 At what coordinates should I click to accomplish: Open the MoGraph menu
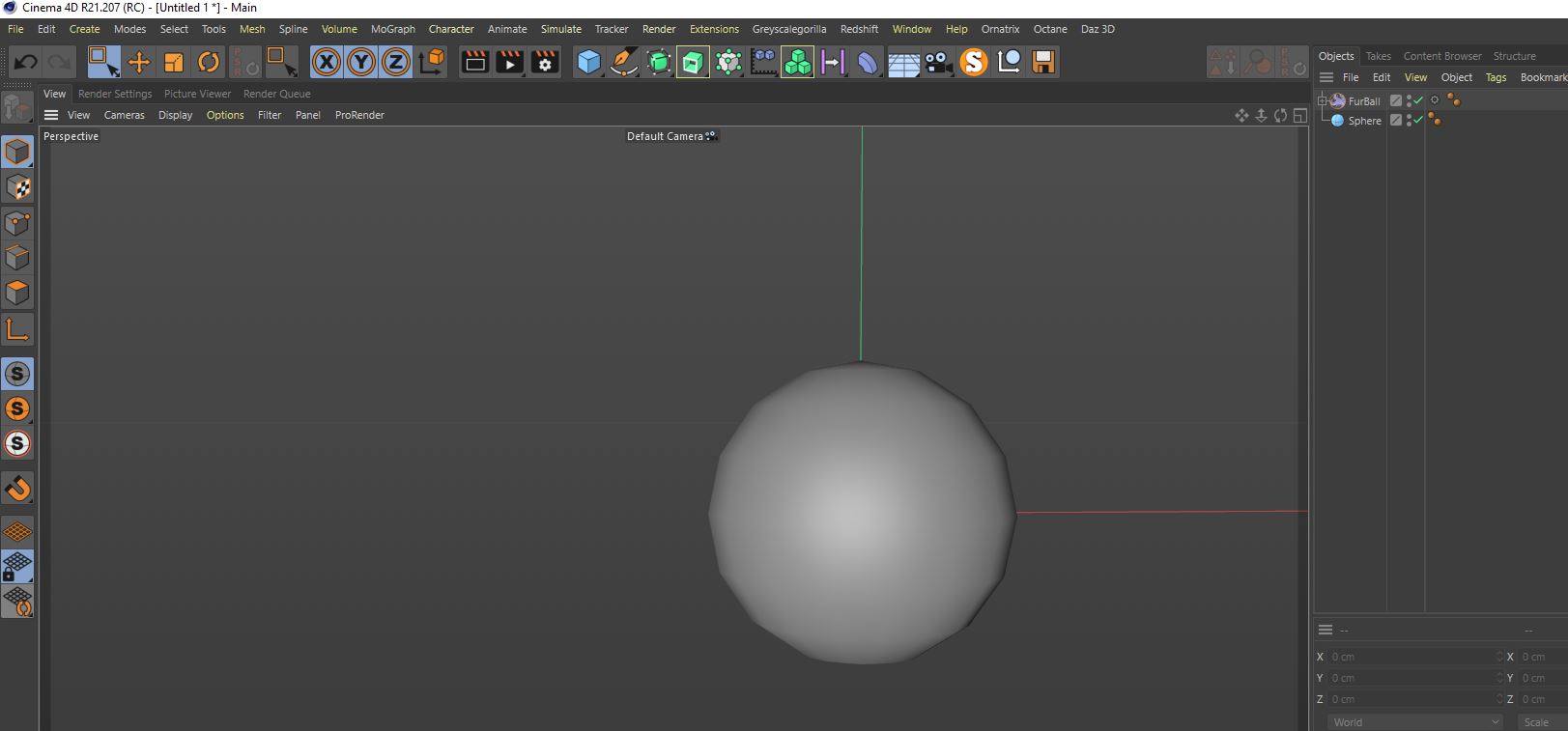tap(392, 29)
